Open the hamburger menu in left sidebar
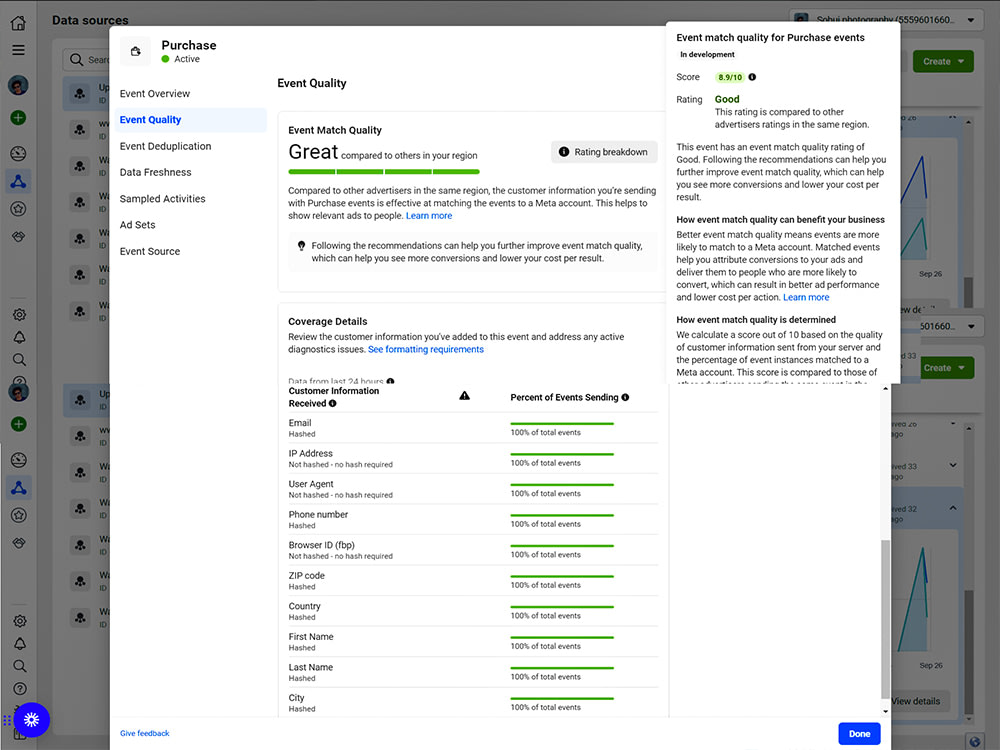 click(x=18, y=50)
